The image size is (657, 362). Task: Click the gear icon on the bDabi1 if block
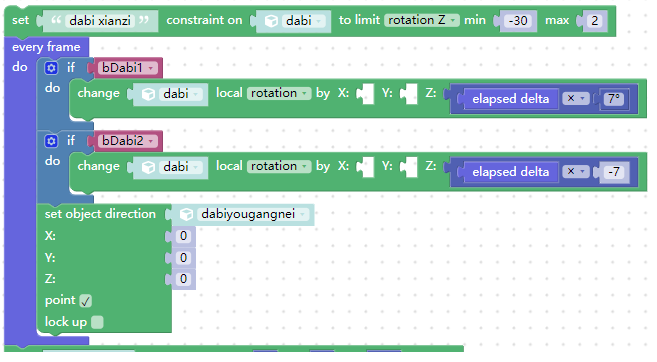pyautogui.click(x=51, y=67)
